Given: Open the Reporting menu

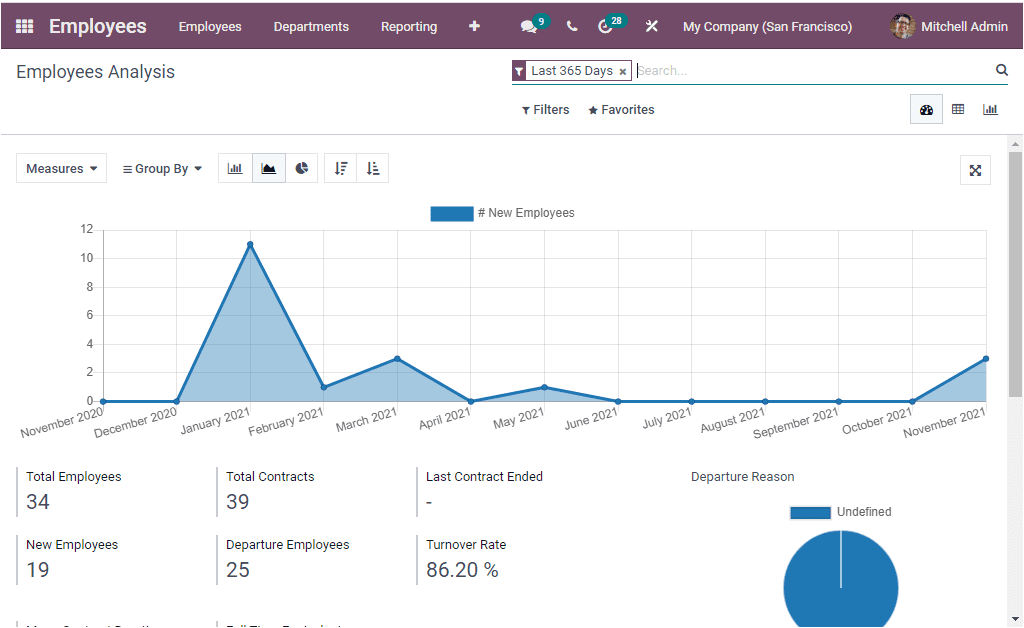Looking at the screenshot, I should coord(409,26).
